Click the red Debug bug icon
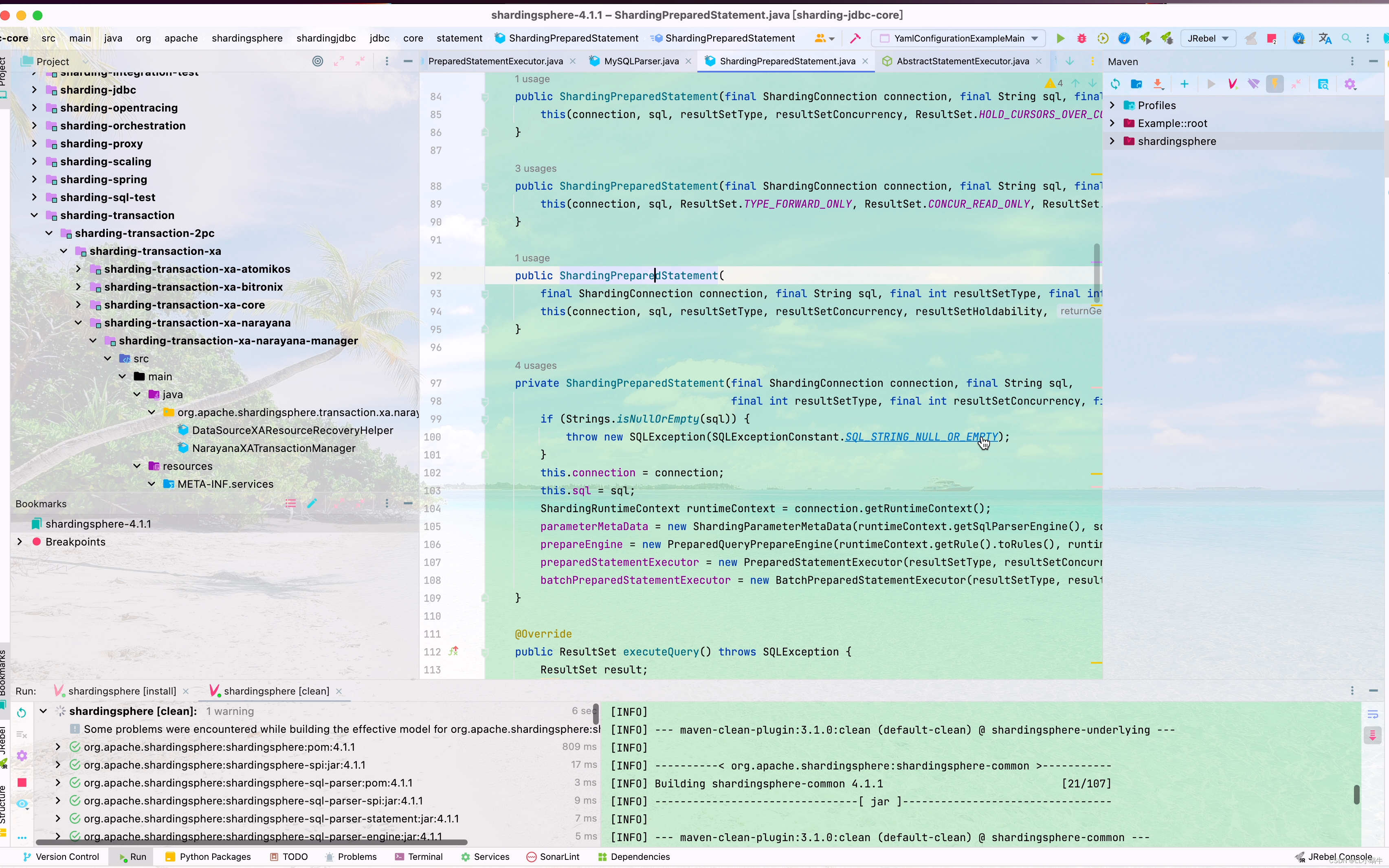The height and width of the screenshot is (868, 1389). [1082, 38]
